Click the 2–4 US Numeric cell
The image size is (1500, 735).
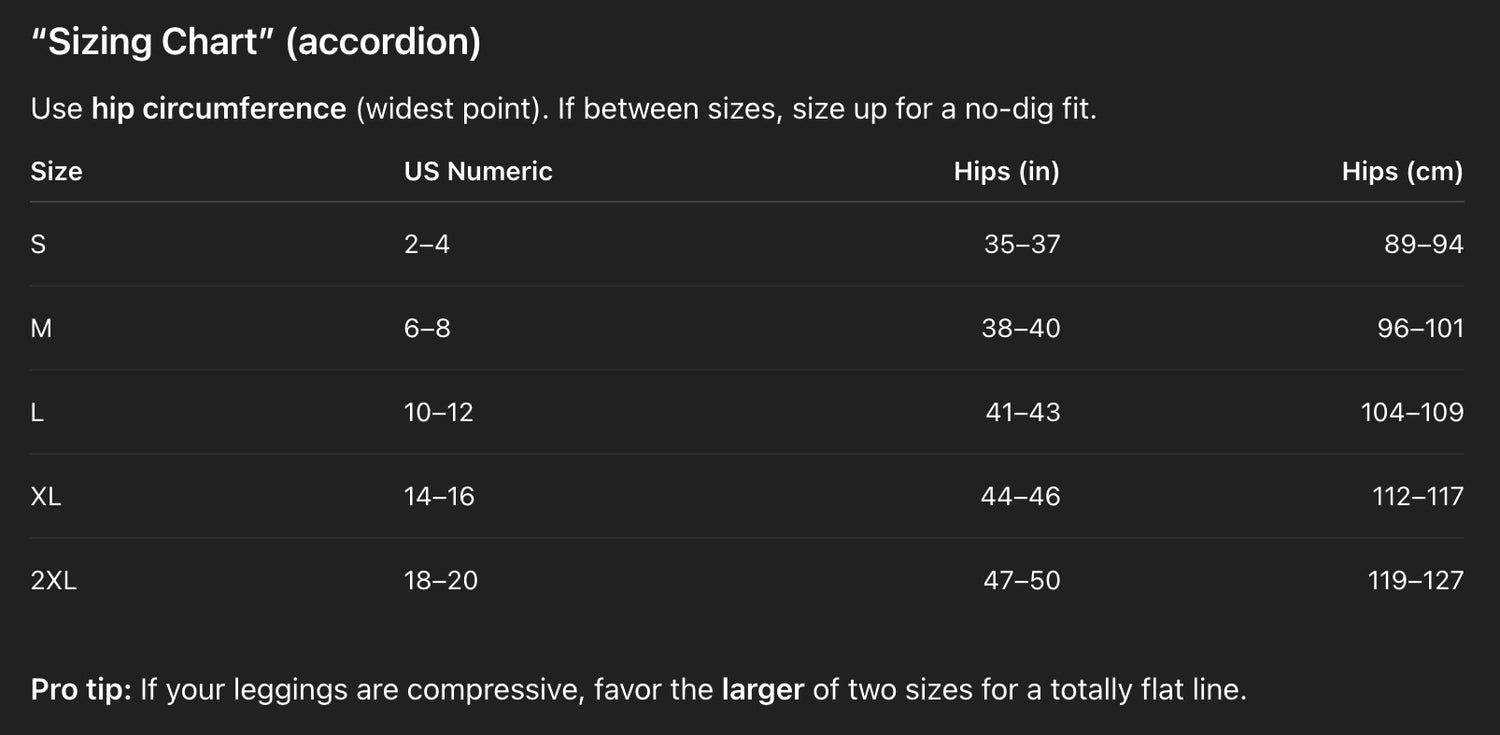click(x=427, y=244)
